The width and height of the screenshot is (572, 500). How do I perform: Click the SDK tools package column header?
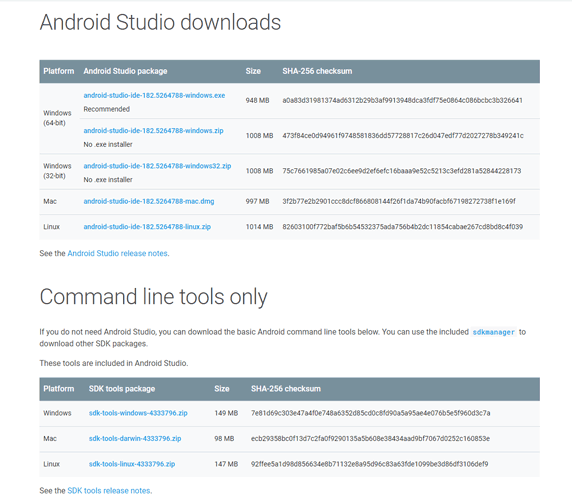122,389
